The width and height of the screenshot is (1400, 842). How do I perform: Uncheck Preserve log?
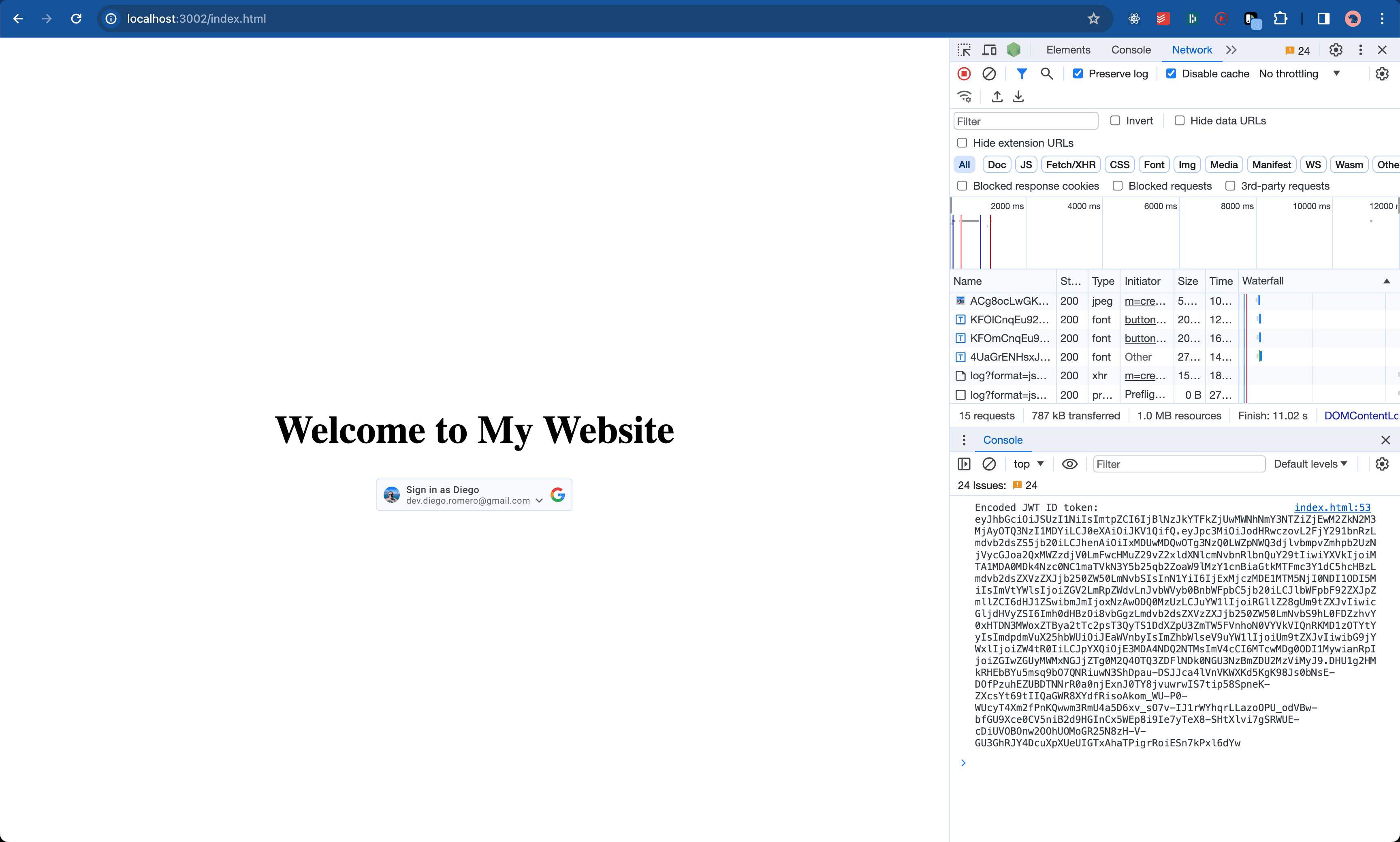pos(1078,74)
